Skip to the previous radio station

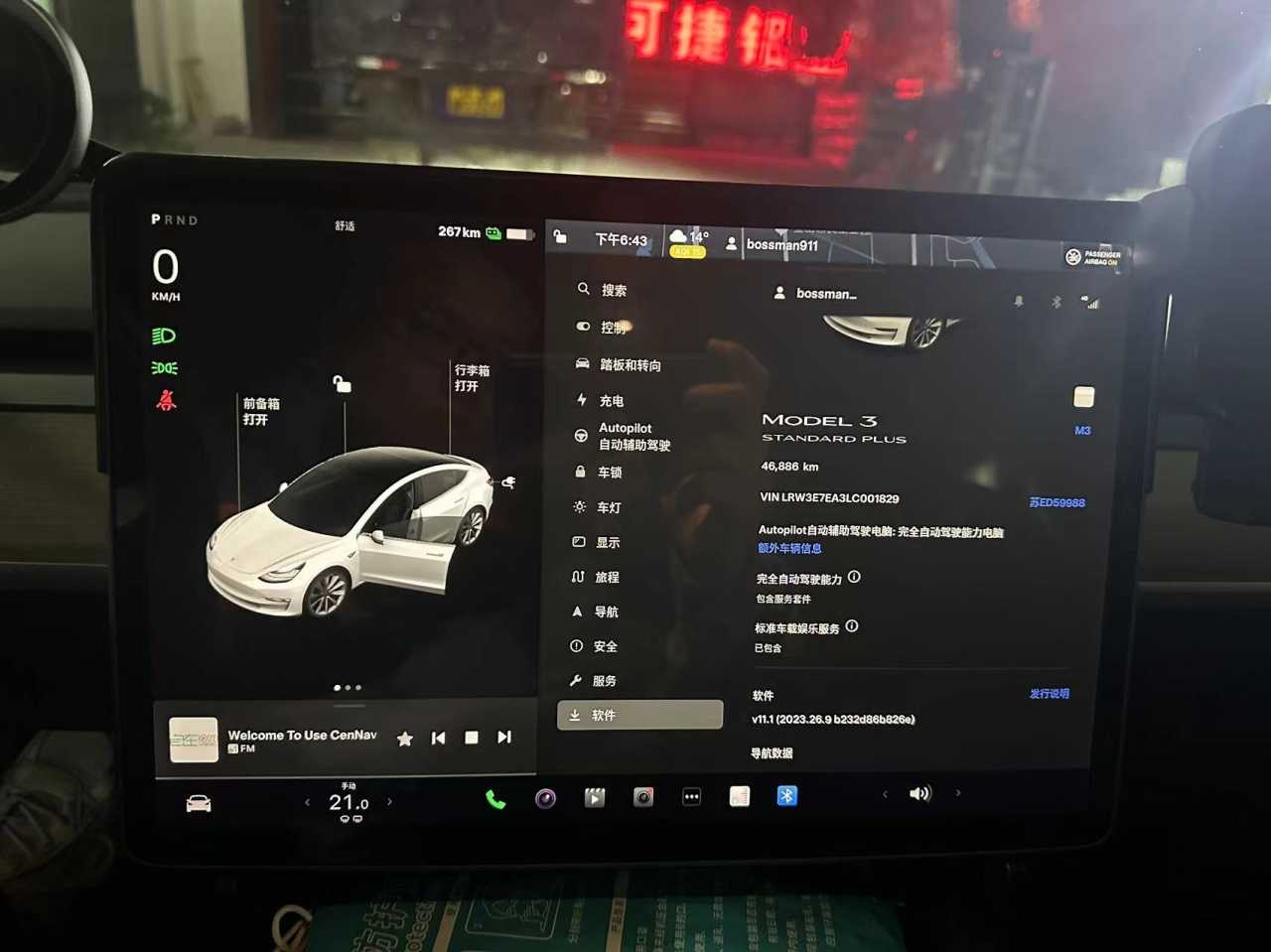pos(438,738)
